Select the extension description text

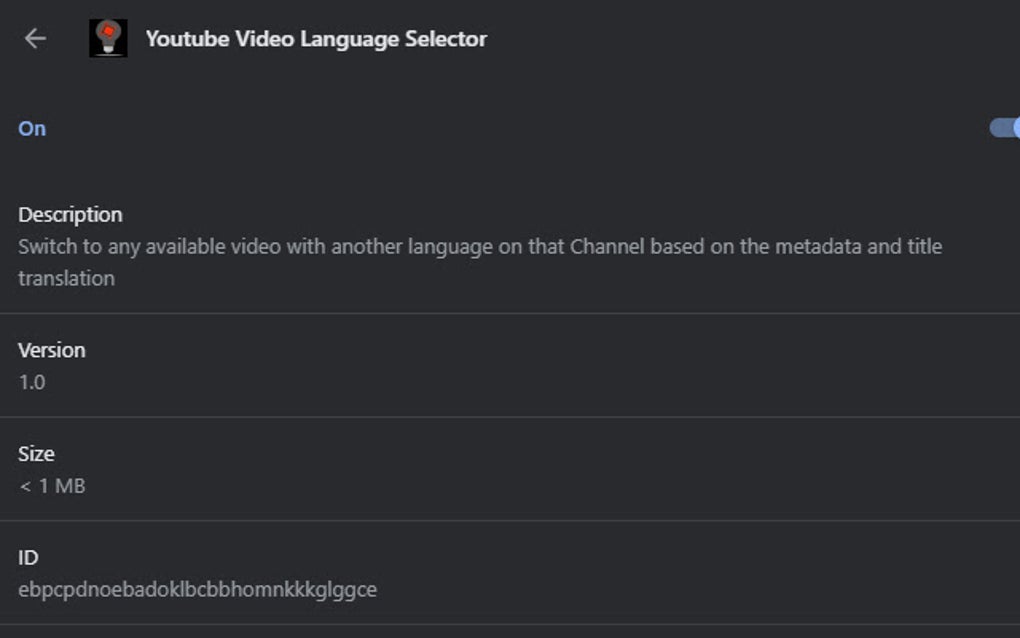pyautogui.click(x=478, y=246)
